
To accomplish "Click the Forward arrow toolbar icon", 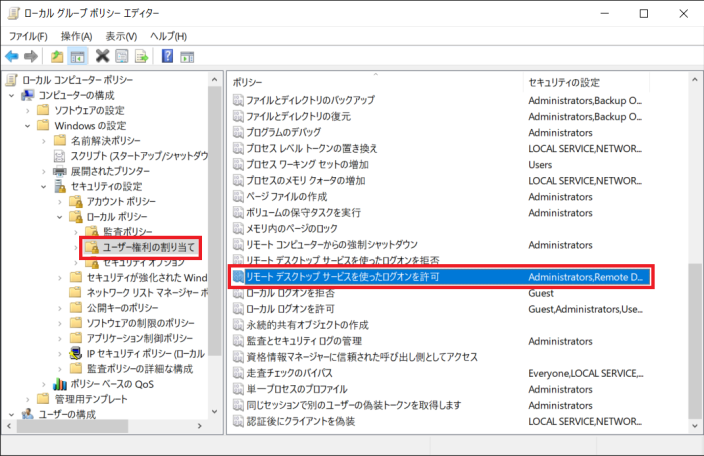I will coord(31,57).
